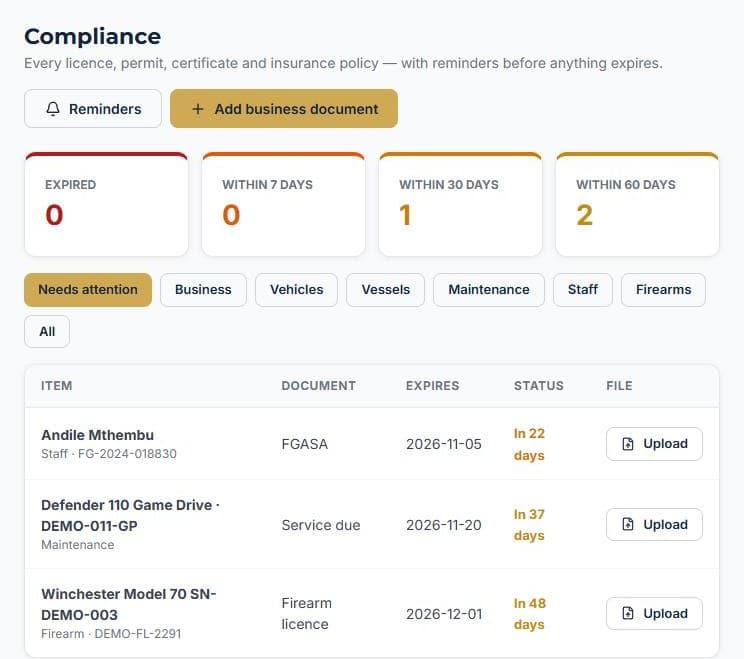The height and width of the screenshot is (659, 744).
Task: Click the EXPIRES column header
Action: click(x=432, y=386)
